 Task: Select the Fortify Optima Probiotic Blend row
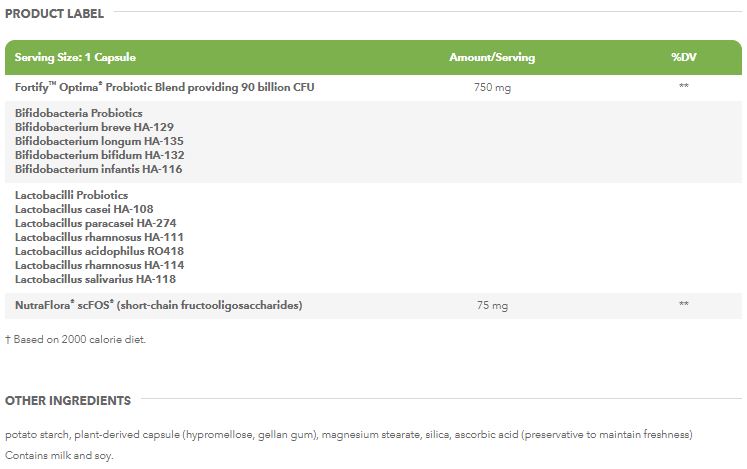165,87
